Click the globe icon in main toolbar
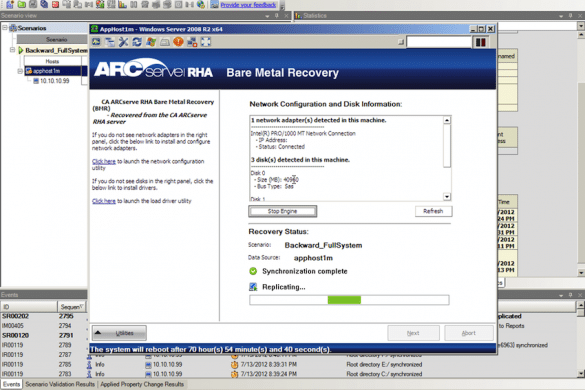This screenshot has width=585, height=390. [201, 4]
